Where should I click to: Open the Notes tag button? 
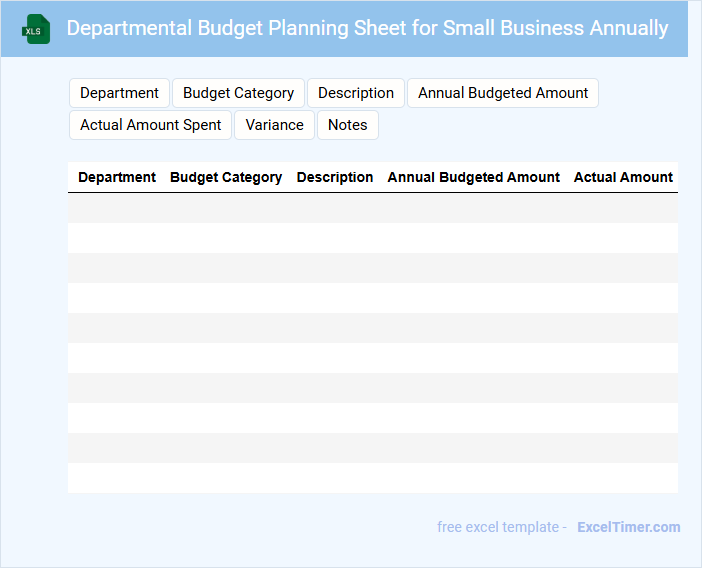[347, 125]
